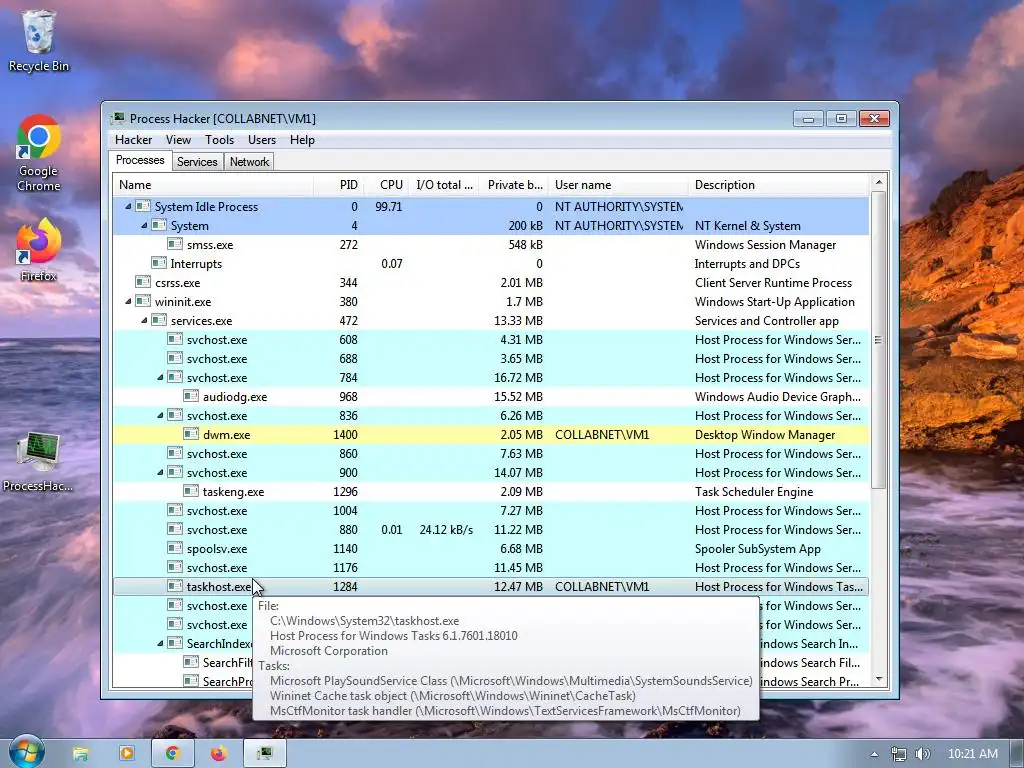The height and width of the screenshot is (768, 1024).
Task: Collapse the System process node
Action: click(x=144, y=225)
